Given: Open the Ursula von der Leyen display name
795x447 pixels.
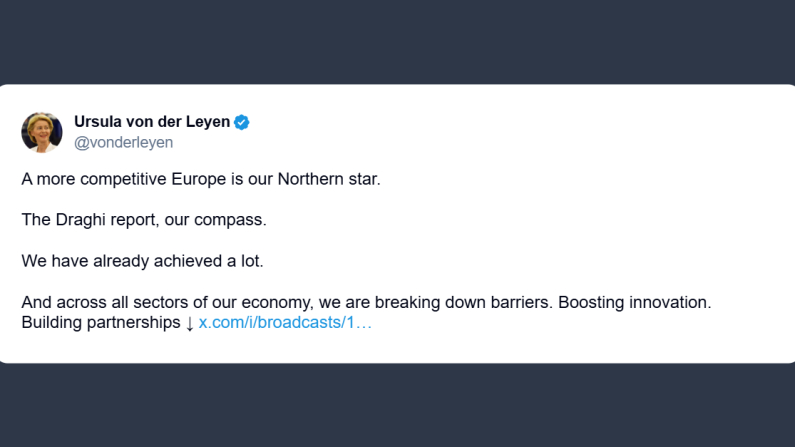Looking at the screenshot, I should point(152,122).
